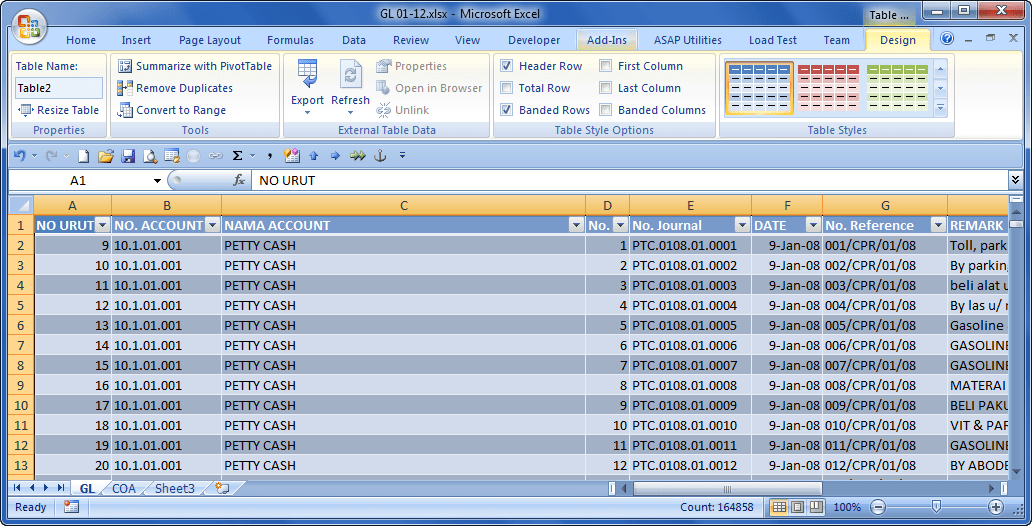Open the ASAP Utilities tab

click(x=688, y=40)
